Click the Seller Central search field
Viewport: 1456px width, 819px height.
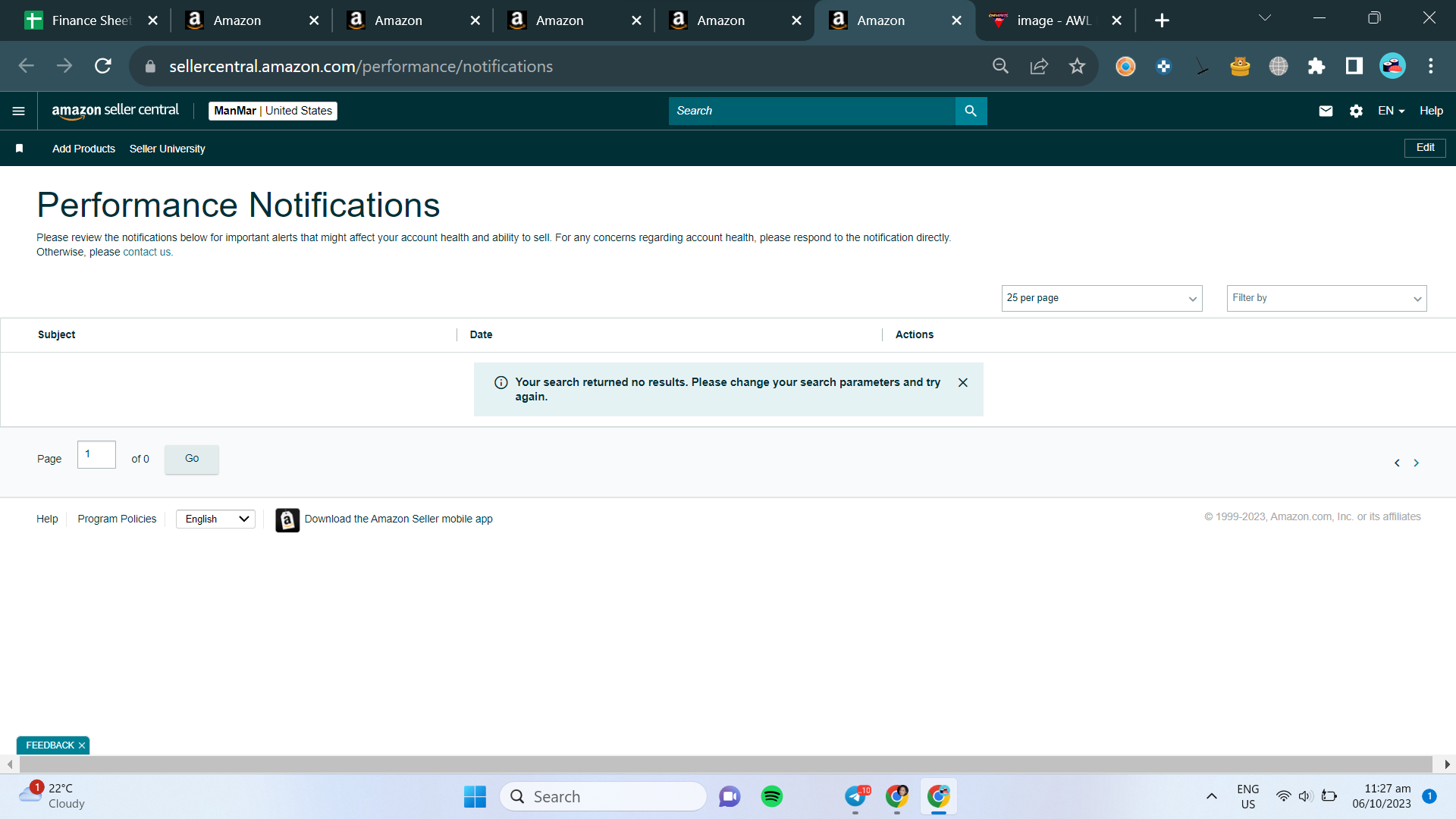pyautogui.click(x=811, y=111)
